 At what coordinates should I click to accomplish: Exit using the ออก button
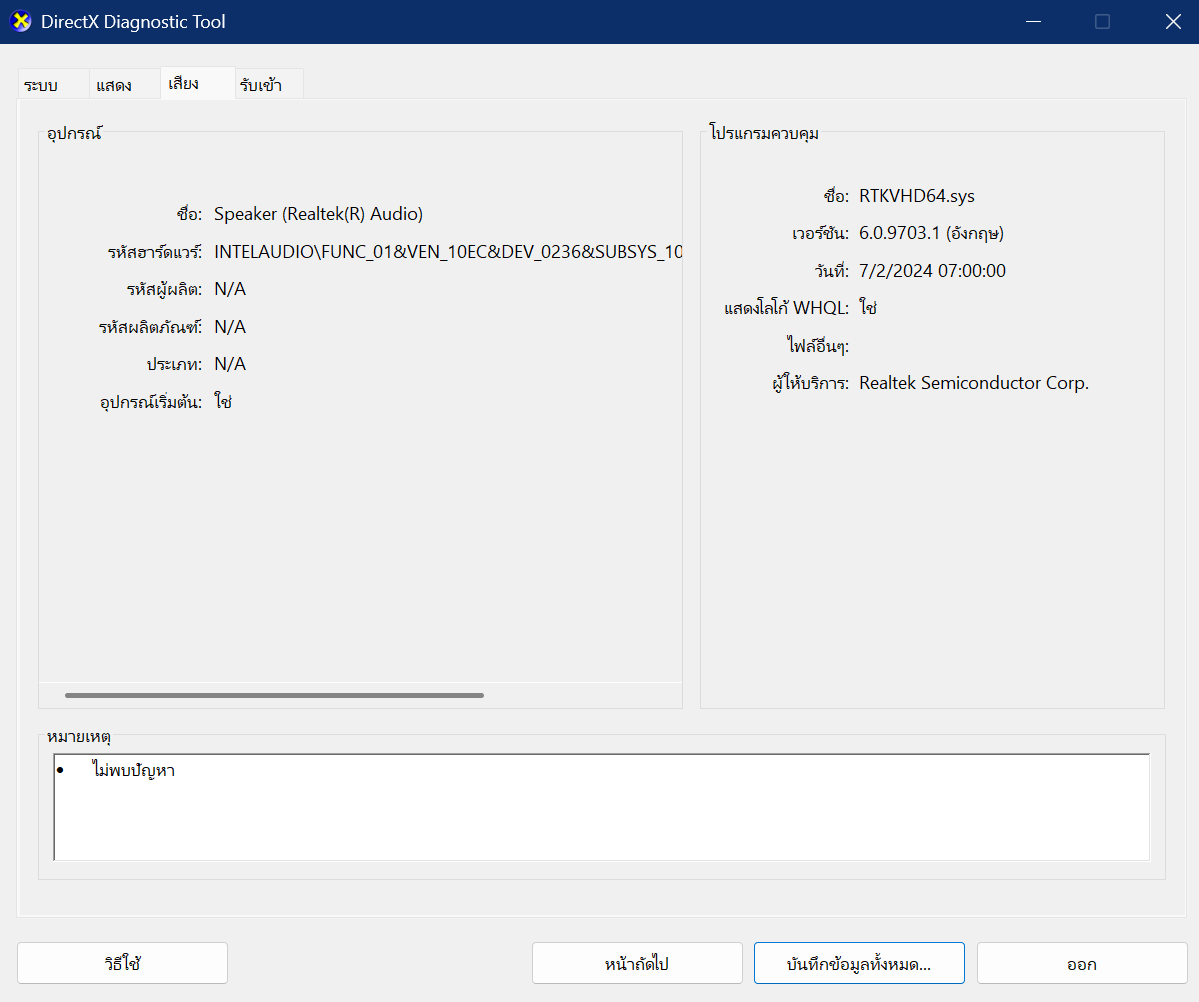point(1081,964)
